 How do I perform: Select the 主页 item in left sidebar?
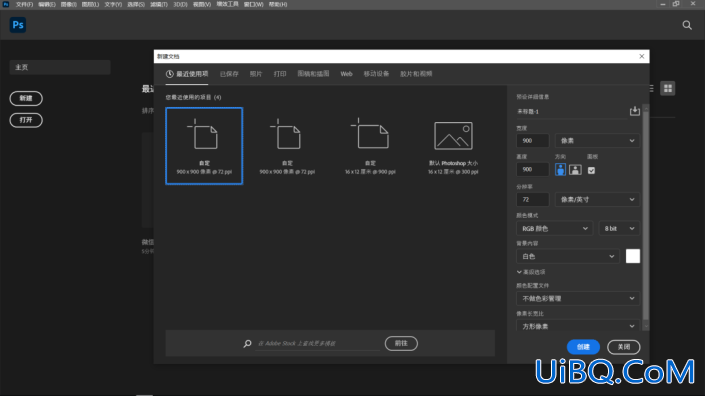click(x=60, y=67)
